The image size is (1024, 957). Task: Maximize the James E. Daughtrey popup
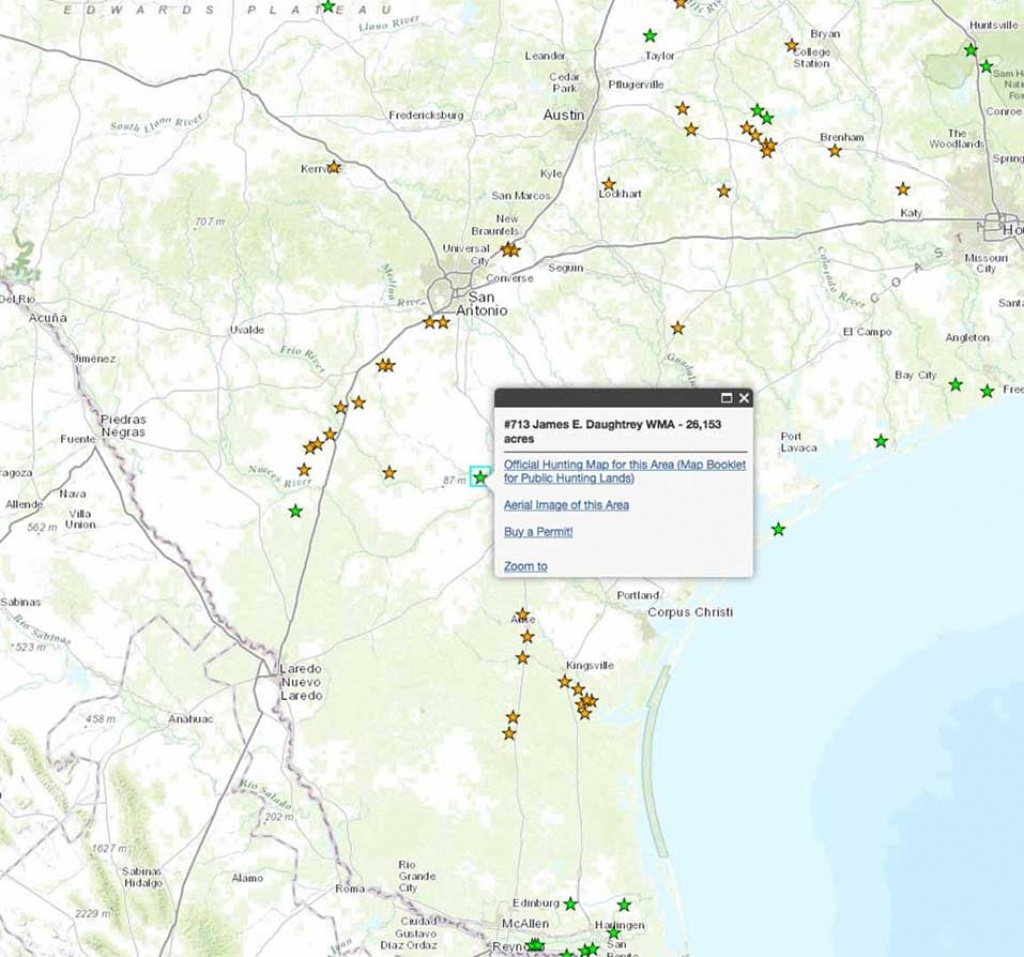pyautogui.click(x=727, y=397)
